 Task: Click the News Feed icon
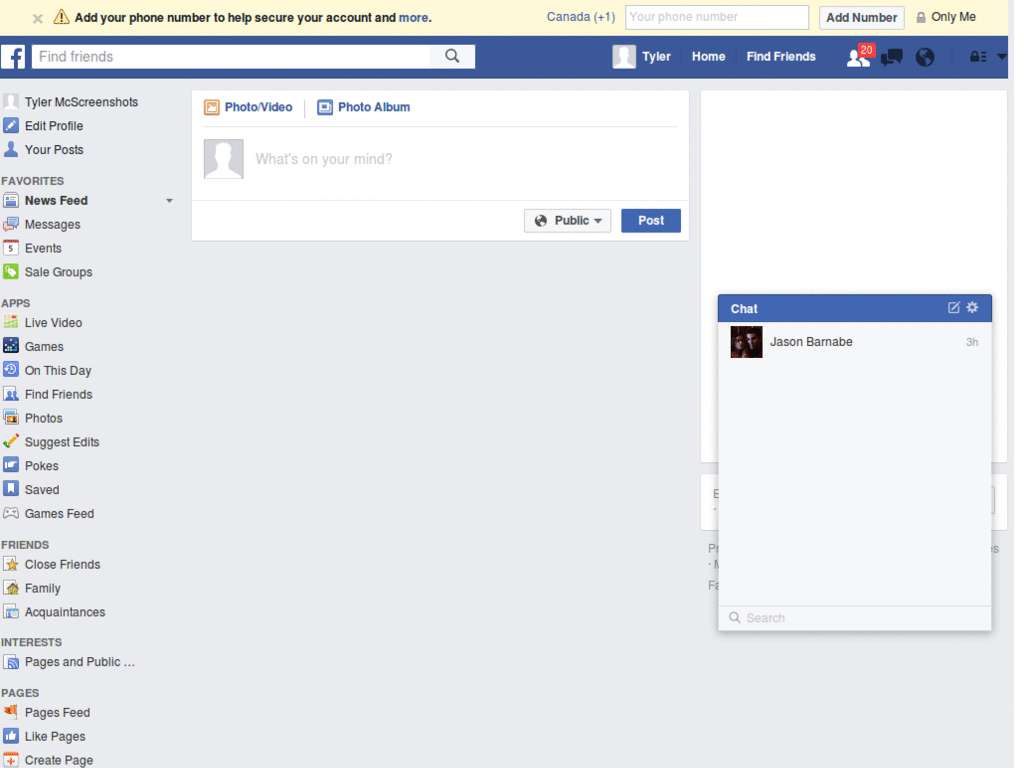(x=10, y=200)
